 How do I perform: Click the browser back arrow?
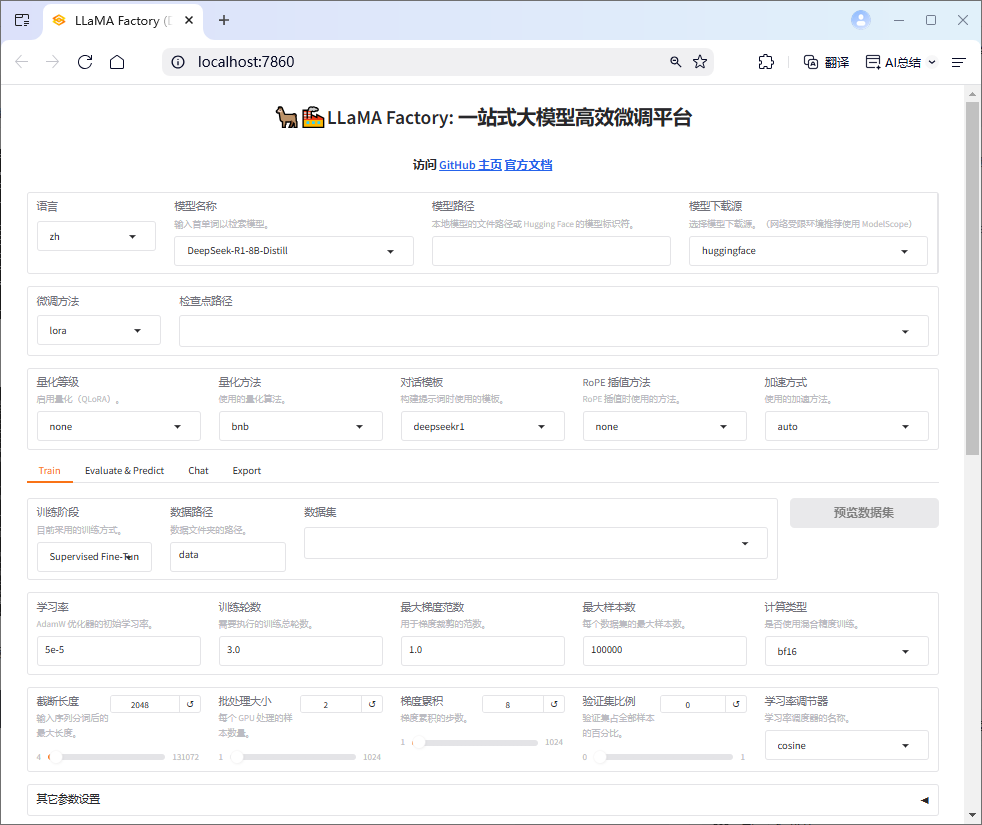[x=22, y=61]
